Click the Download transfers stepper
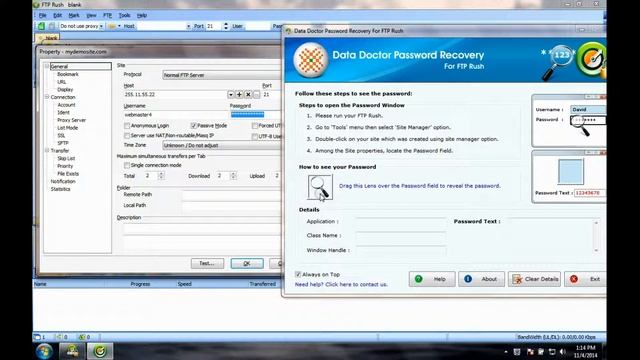 click(233, 176)
